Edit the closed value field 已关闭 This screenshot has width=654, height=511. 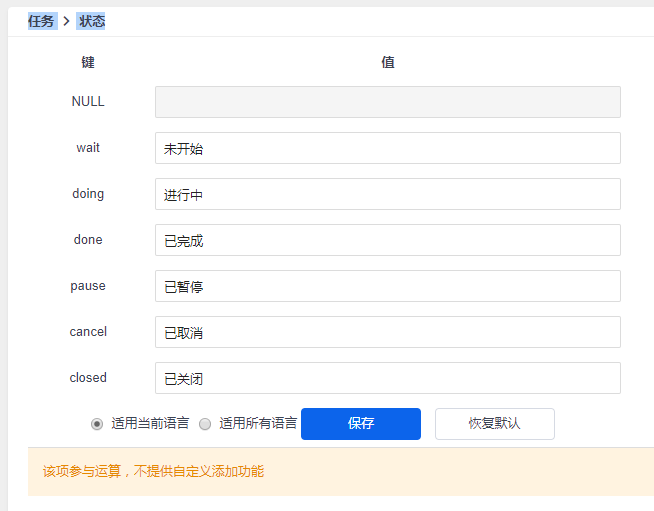click(x=388, y=378)
